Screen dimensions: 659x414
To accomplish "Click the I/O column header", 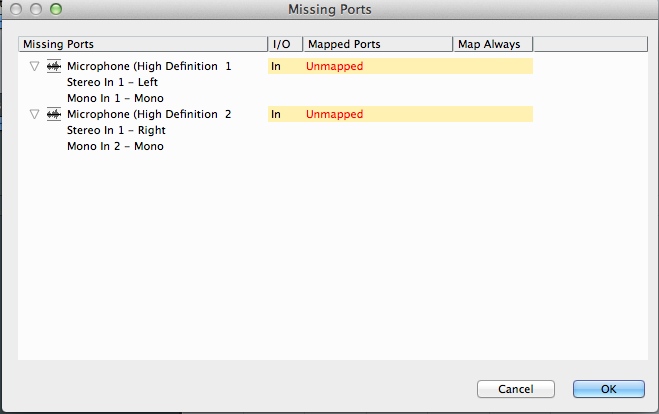I will coord(285,44).
